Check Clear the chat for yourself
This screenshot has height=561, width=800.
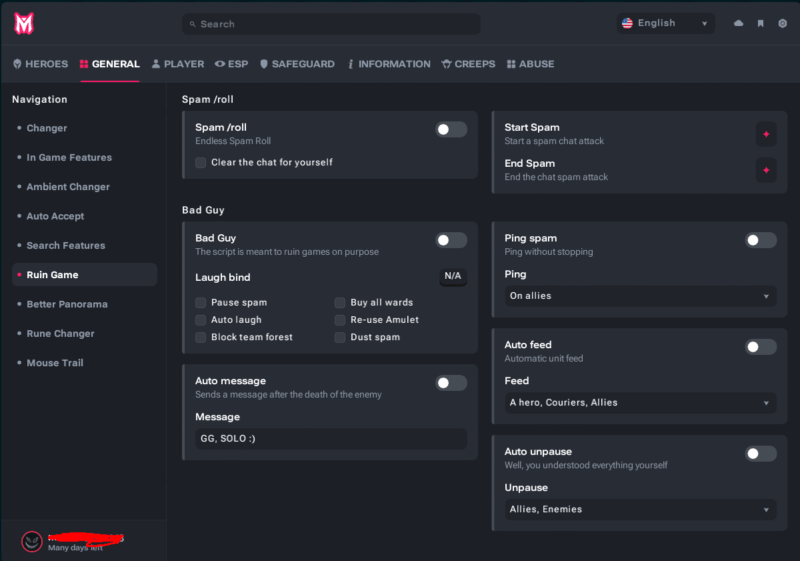(201, 162)
